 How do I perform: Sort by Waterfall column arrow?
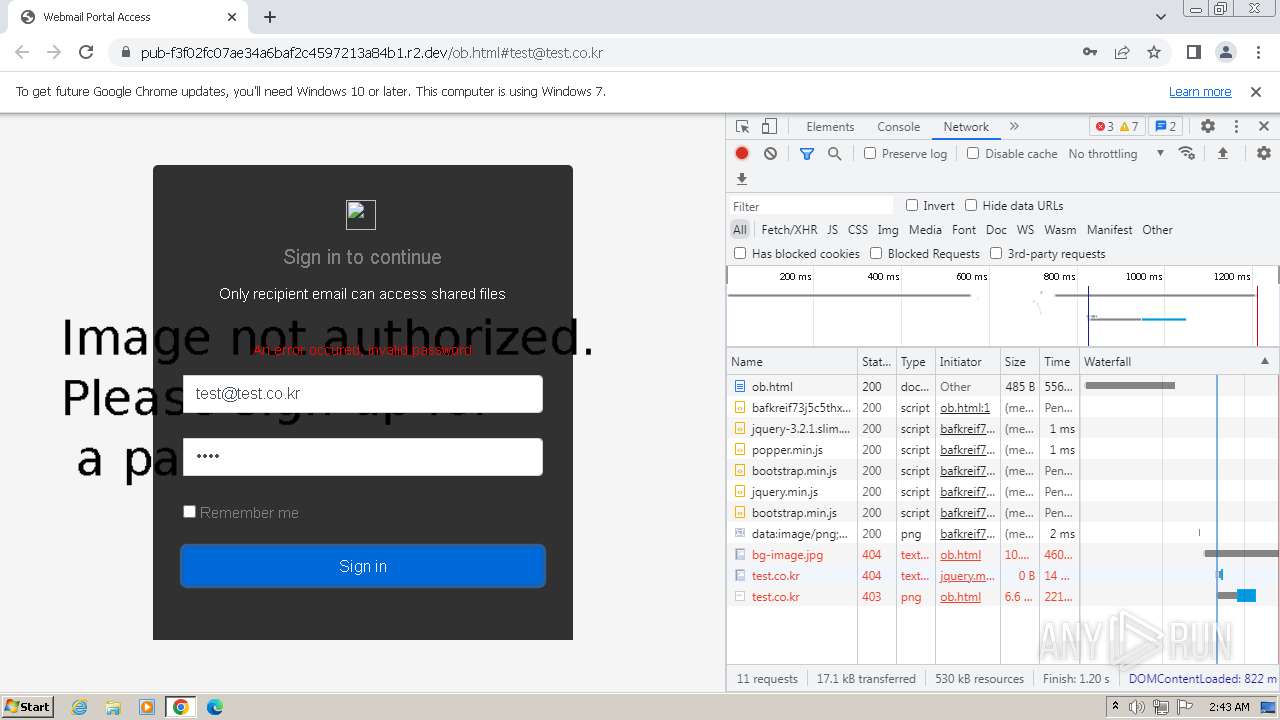tap(1264, 361)
